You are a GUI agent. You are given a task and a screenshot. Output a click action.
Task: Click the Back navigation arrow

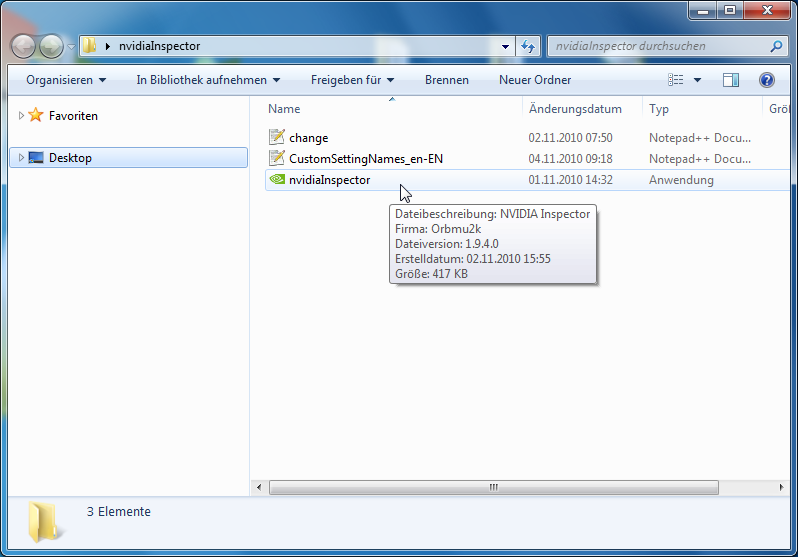coord(24,46)
